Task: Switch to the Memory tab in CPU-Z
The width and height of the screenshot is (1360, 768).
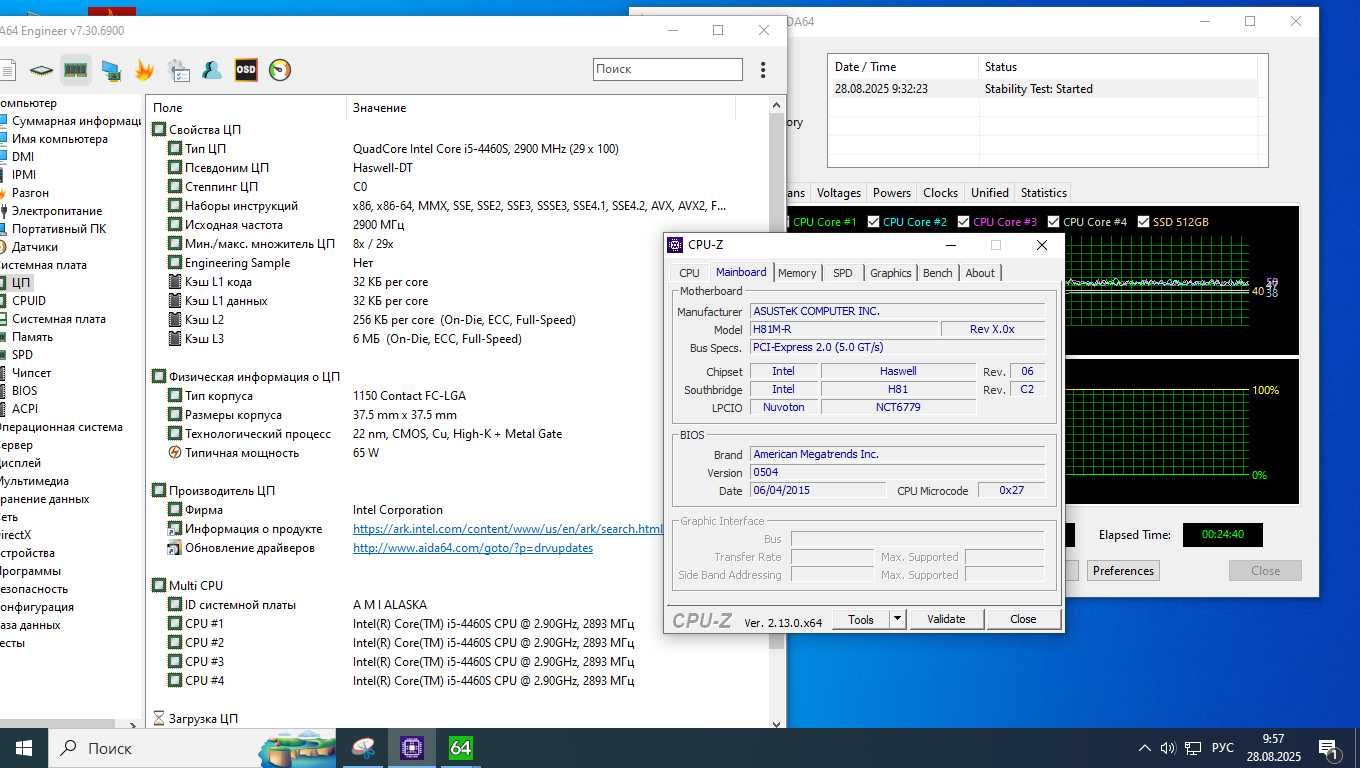Action: point(797,273)
